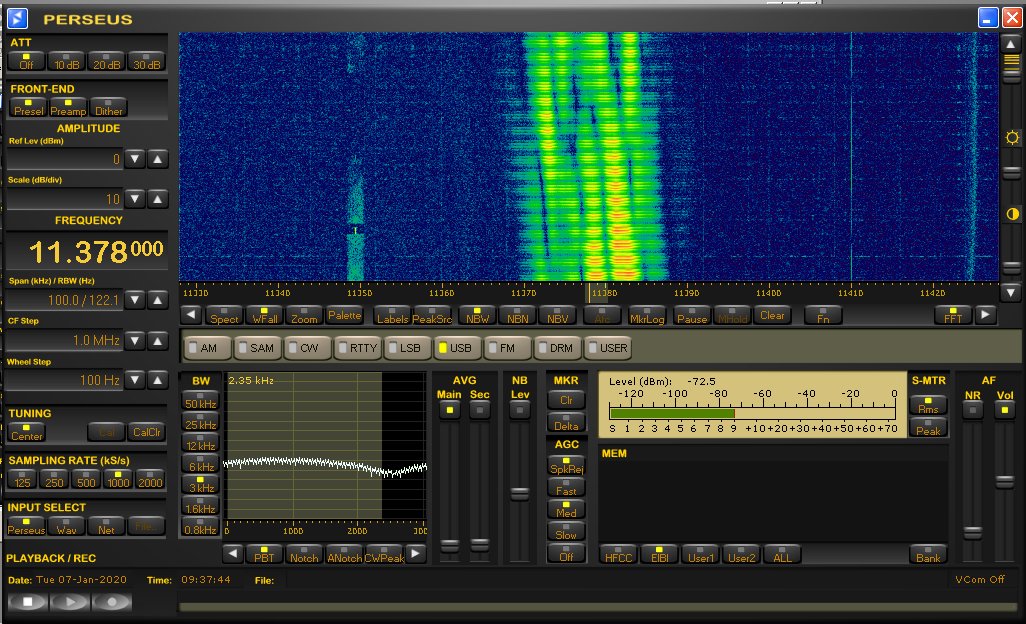Click waterfall scroll up arrow
This screenshot has height=624, width=1026.
pos(1011,44)
